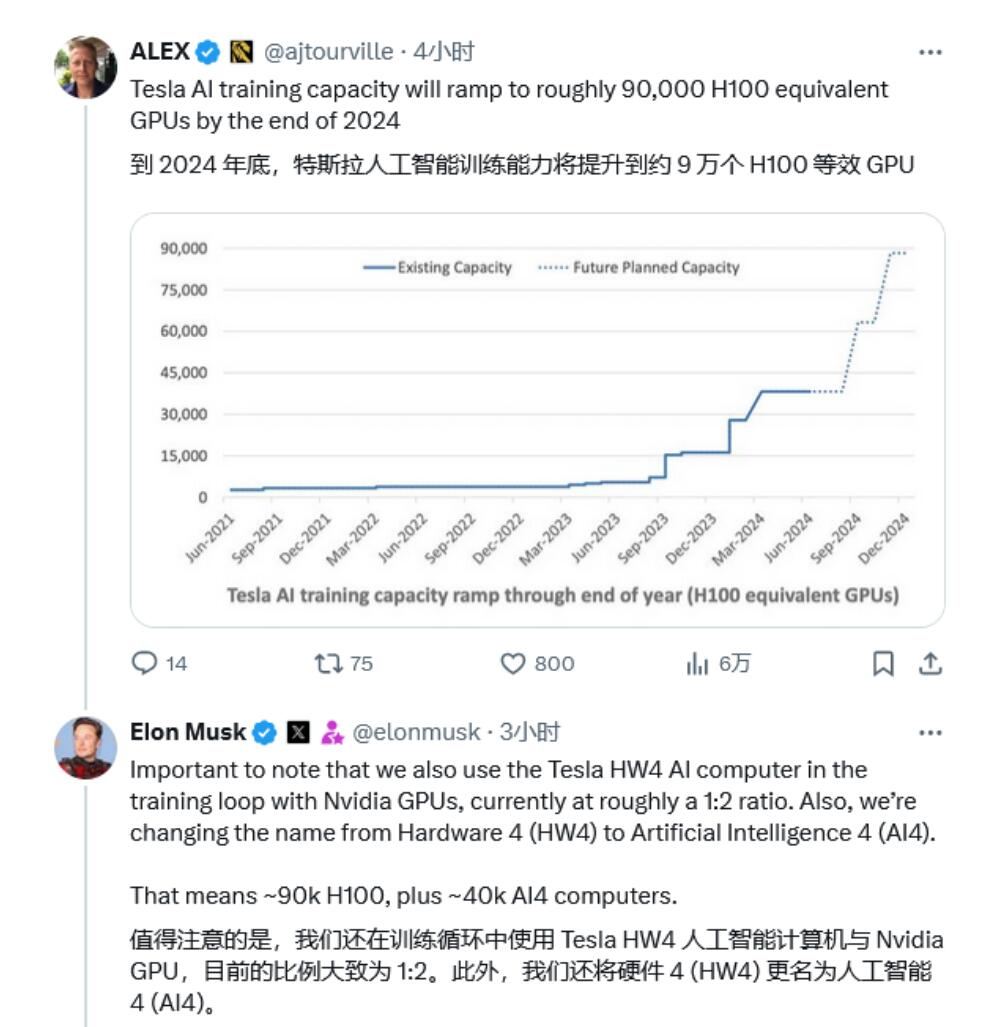Open the Tesla AI capacity chart image
The width and height of the screenshot is (988, 1027).
pos(537,420)
